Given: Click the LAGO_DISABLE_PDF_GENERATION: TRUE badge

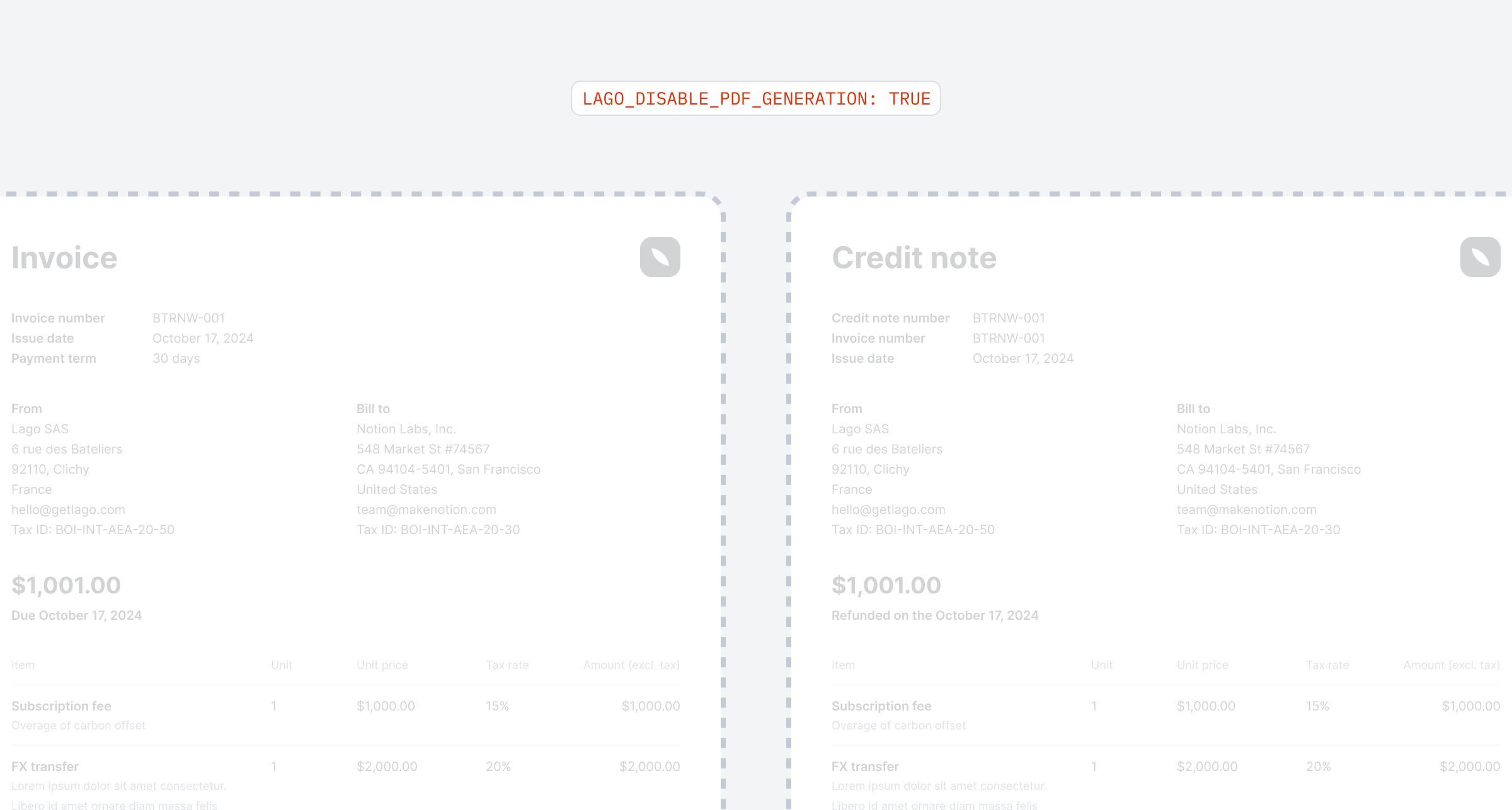Looking at the screenshot, I should pos(756,98).
